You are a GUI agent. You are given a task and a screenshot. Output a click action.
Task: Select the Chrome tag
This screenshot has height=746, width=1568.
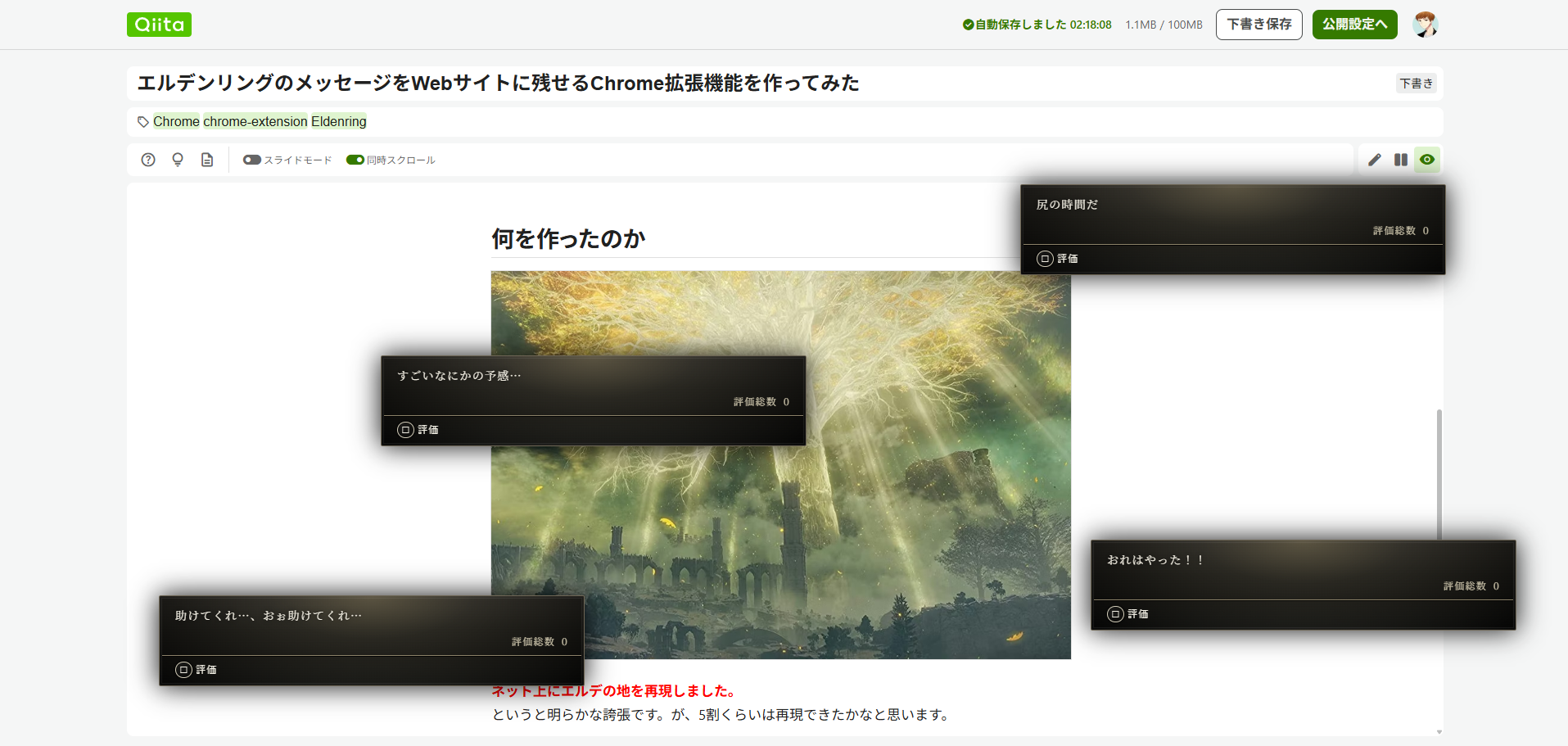(176, 121)
